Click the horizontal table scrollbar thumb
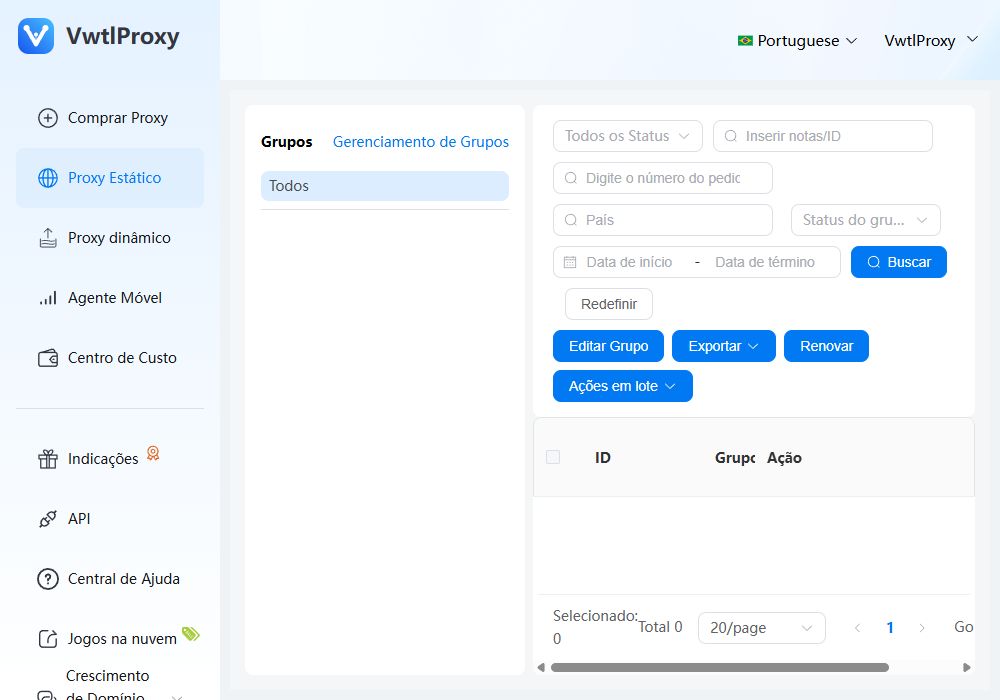 coord(719,667)
